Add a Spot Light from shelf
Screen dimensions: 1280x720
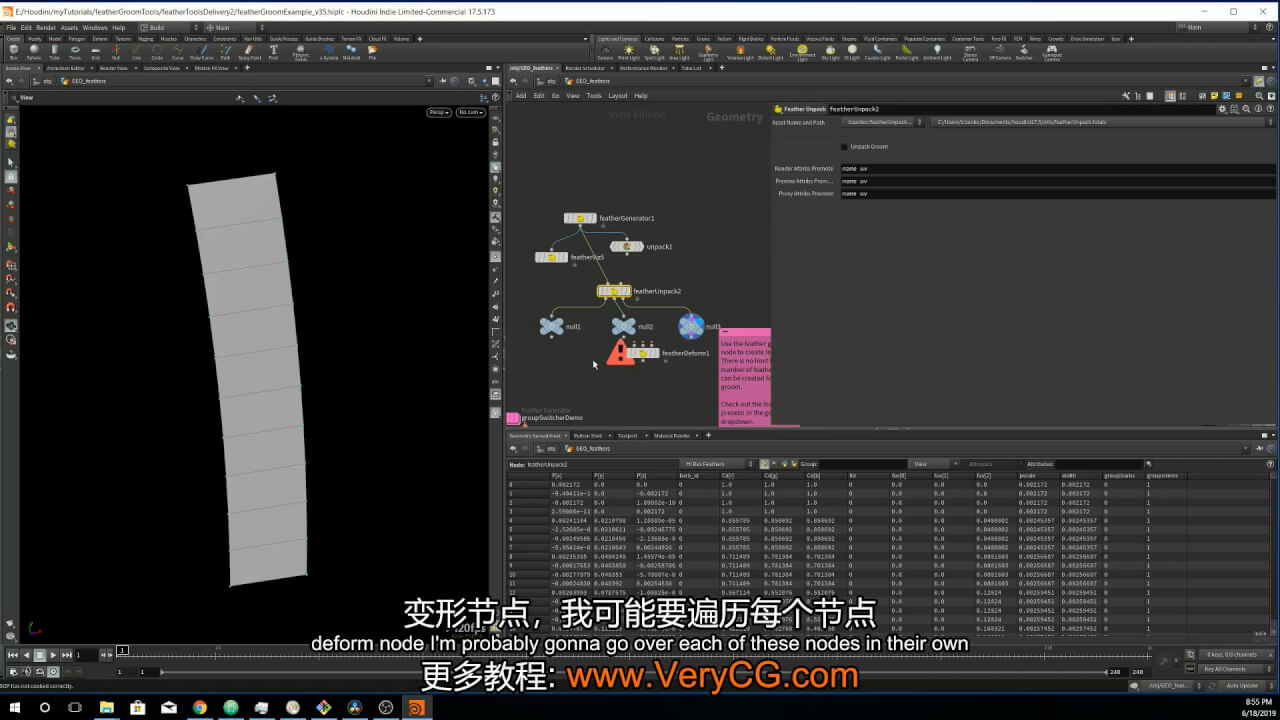tap(654, 52)
